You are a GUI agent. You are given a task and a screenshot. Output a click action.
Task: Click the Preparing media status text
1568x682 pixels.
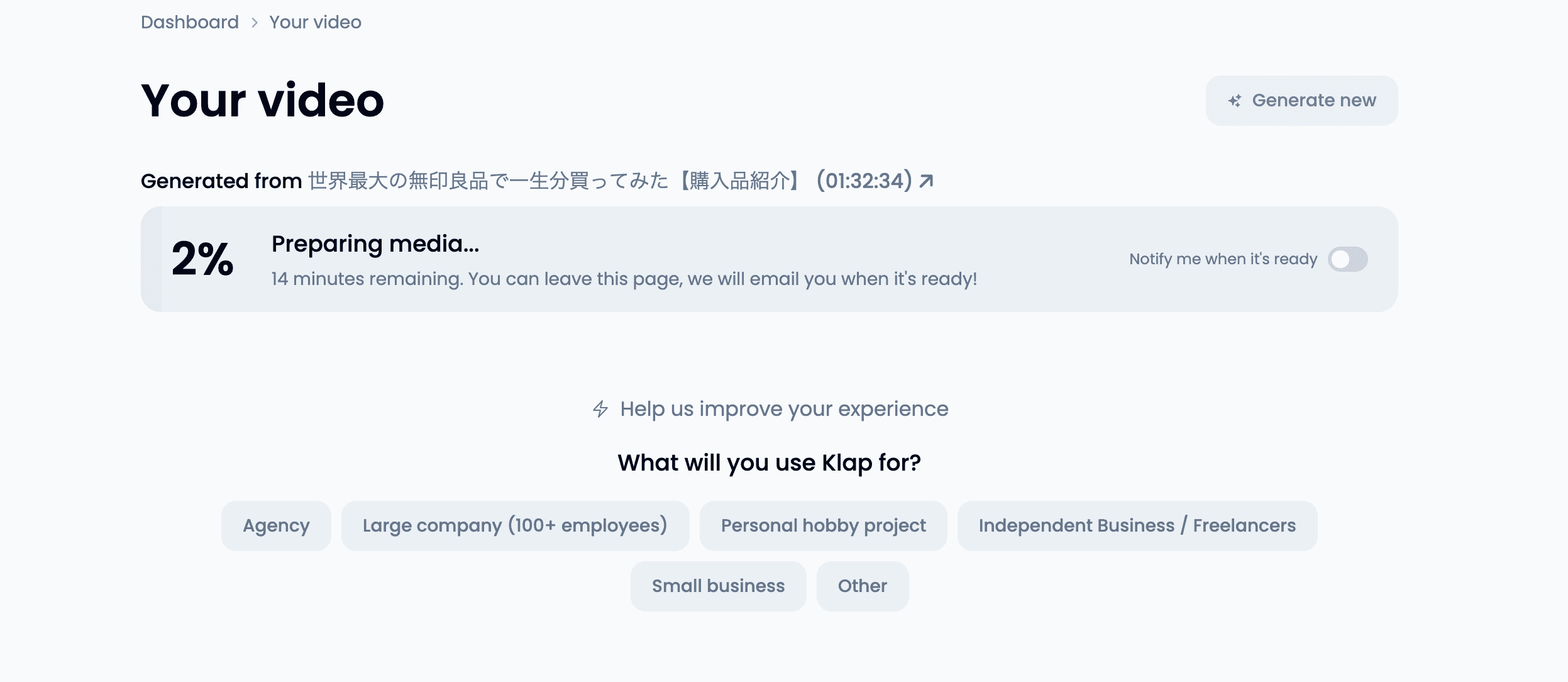coord(375,244)
